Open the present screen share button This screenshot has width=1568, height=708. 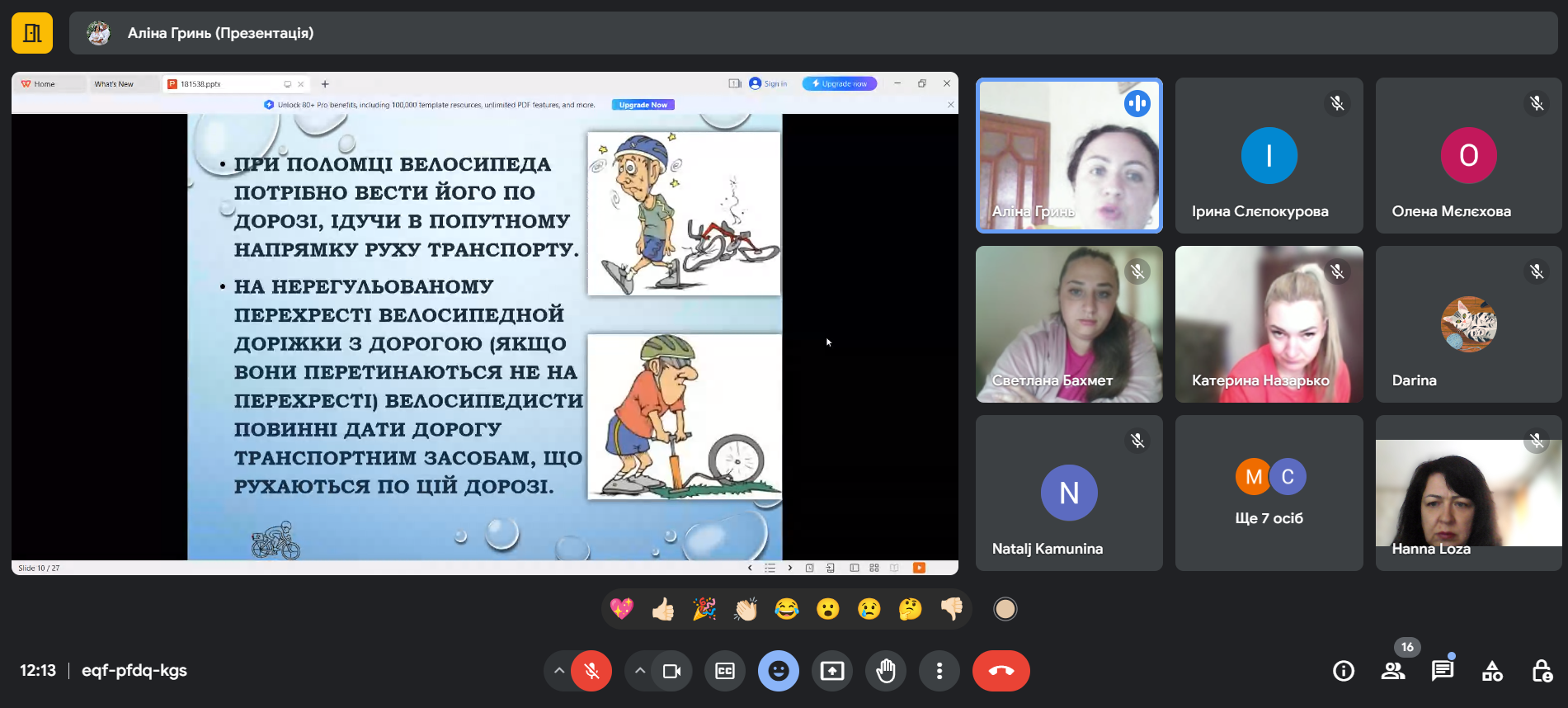[x=831, y=671]
